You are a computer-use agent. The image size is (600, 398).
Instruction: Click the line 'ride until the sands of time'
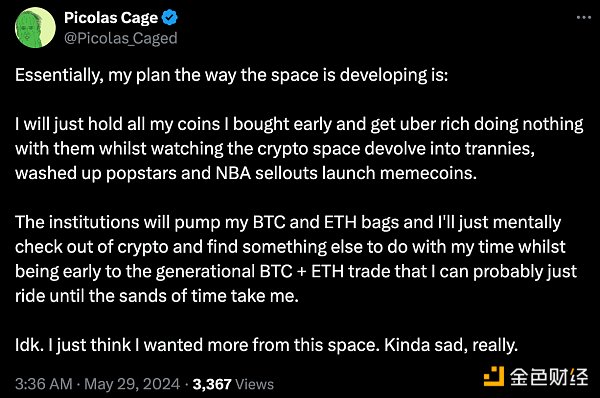pyautogui.click(x=157, y=296)
